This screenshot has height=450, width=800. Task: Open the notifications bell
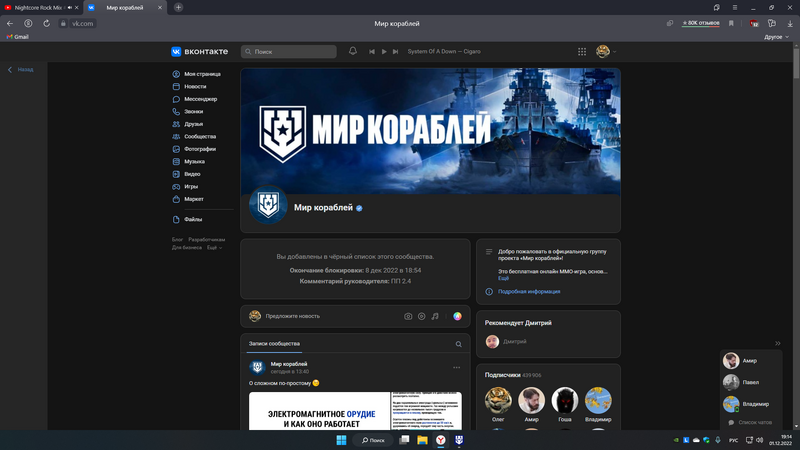[353, 51]
